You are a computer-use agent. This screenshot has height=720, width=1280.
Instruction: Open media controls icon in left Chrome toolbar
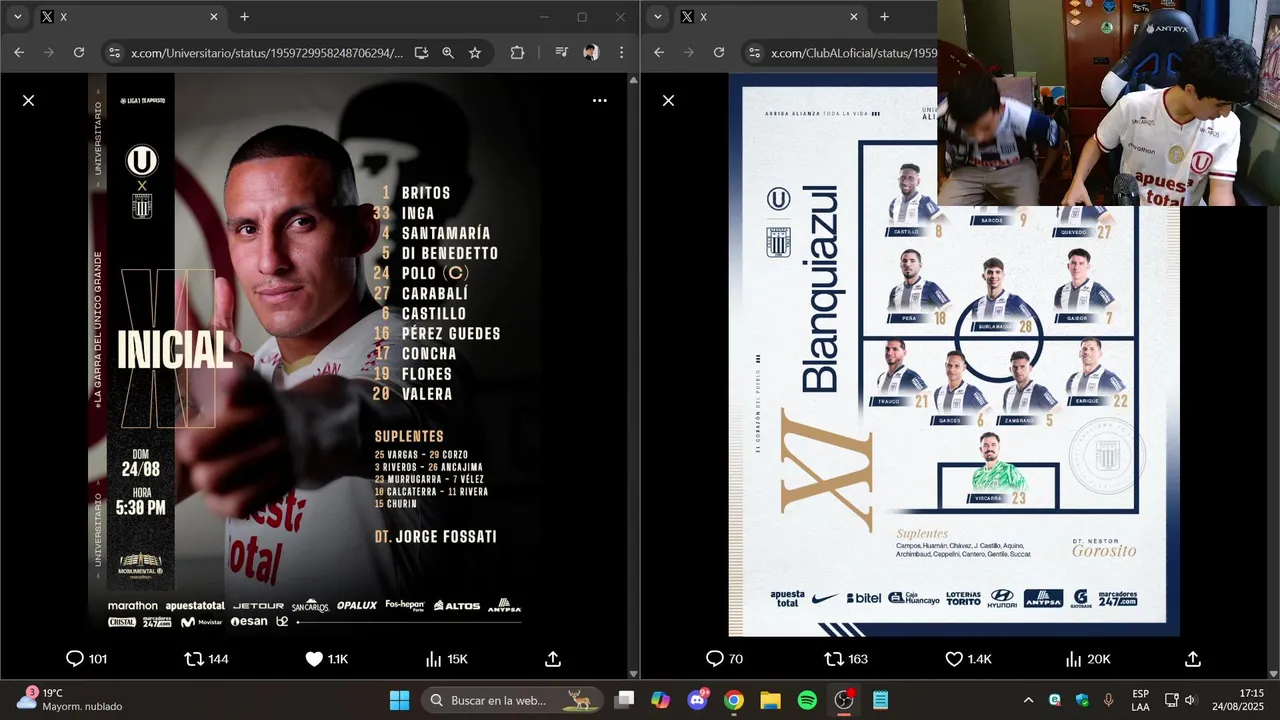[x=562, y=52]
